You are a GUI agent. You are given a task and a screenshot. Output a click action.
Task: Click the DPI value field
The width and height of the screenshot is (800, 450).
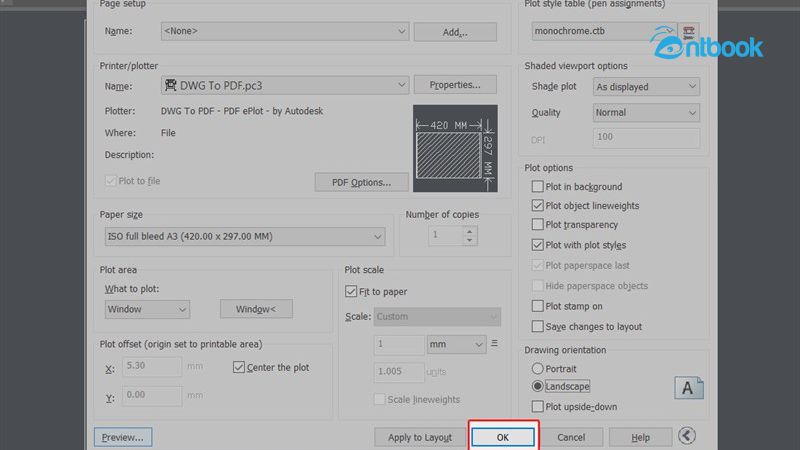[x=646, y=138]
